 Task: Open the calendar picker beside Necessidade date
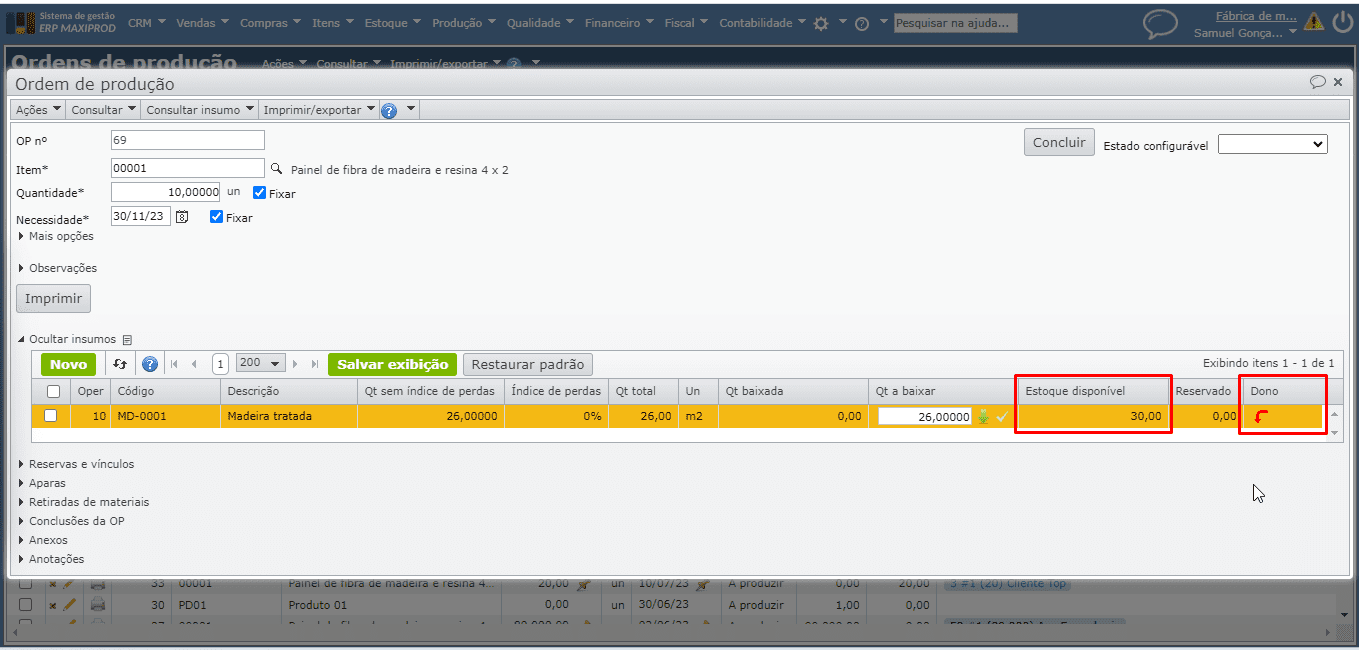(x=182, y=216)
